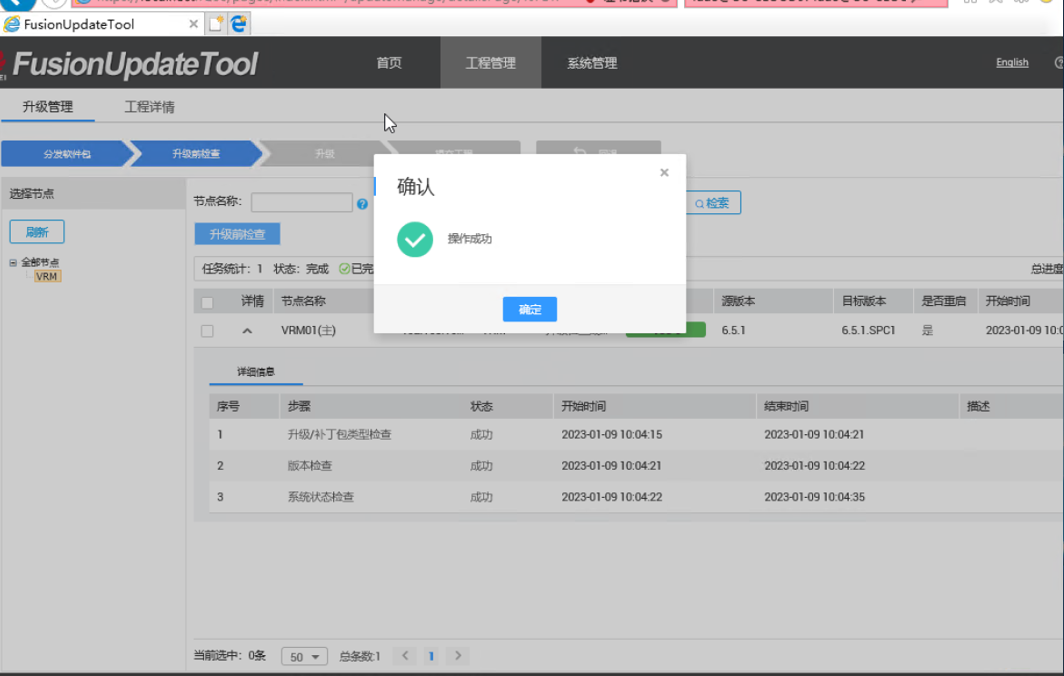Click the 目标版本 column header
This screenshot has width=1064, height=676.
(x=864, y=301)
